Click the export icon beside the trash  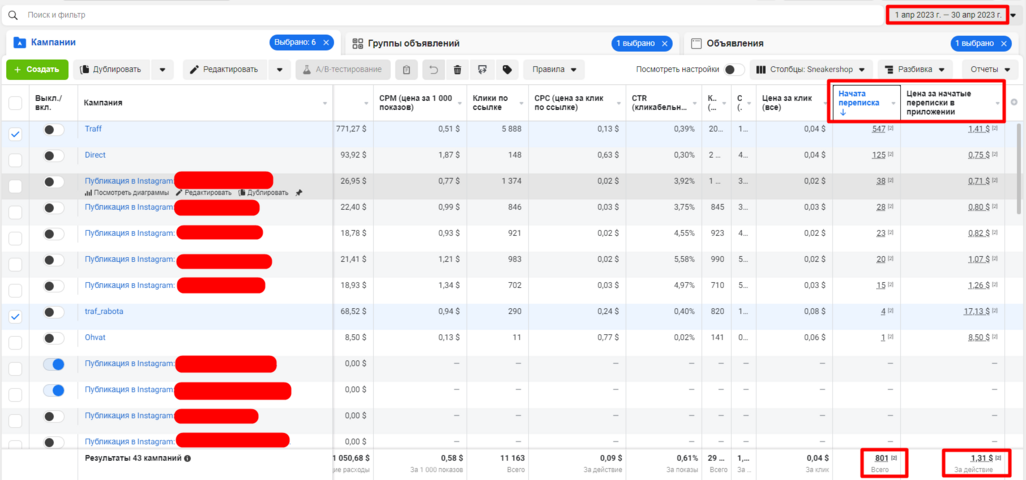483,70
